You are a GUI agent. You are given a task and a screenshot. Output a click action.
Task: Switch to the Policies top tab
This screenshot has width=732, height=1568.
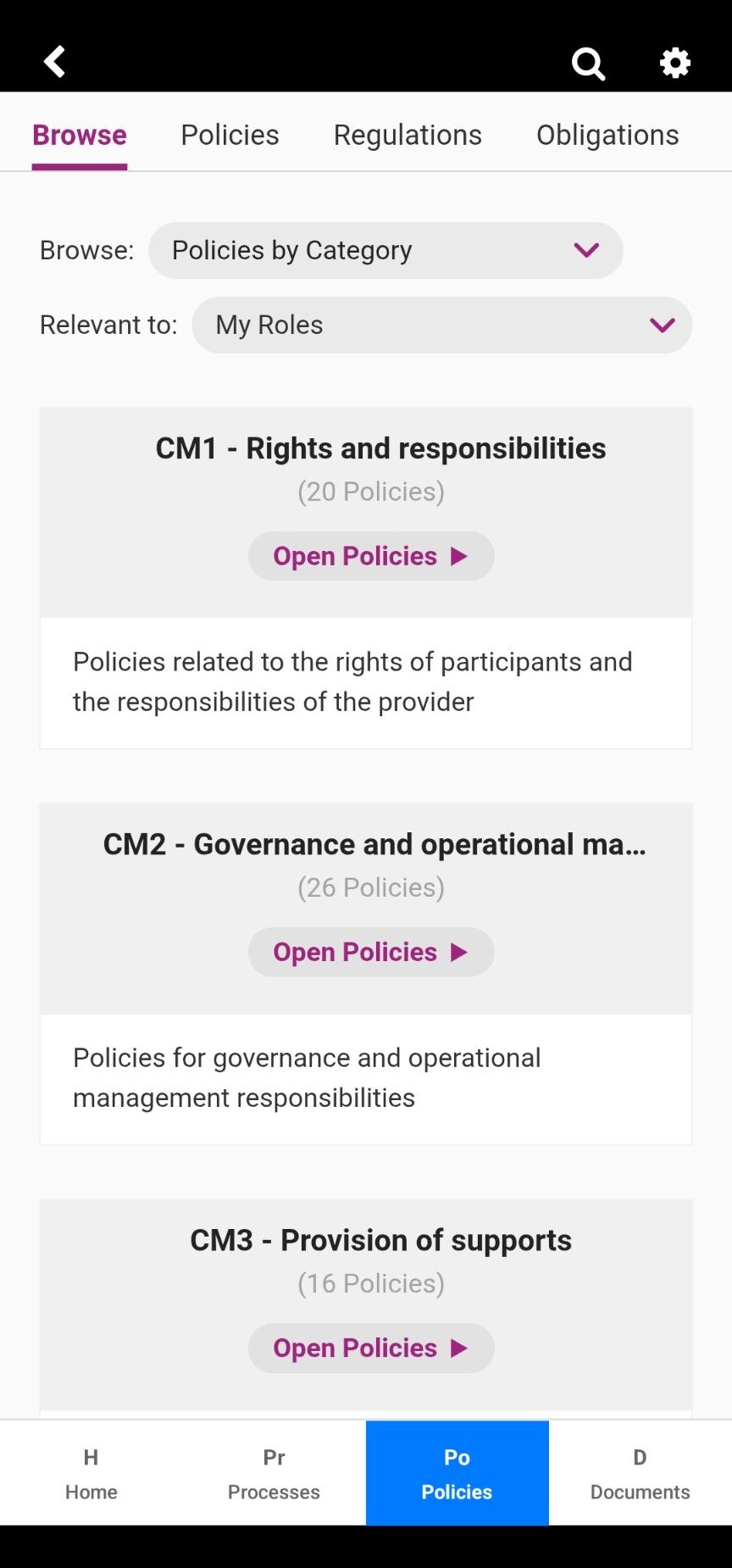tap(230, 135)
